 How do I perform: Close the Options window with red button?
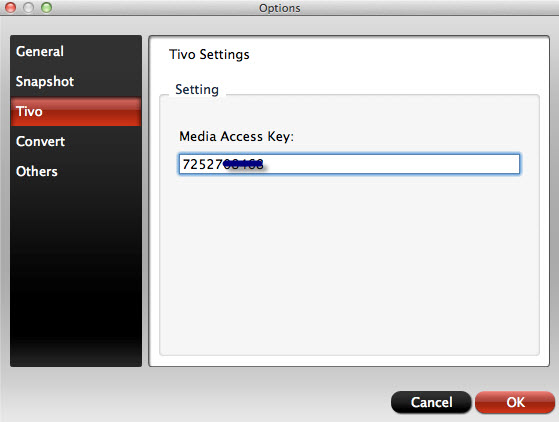[11, 7]
